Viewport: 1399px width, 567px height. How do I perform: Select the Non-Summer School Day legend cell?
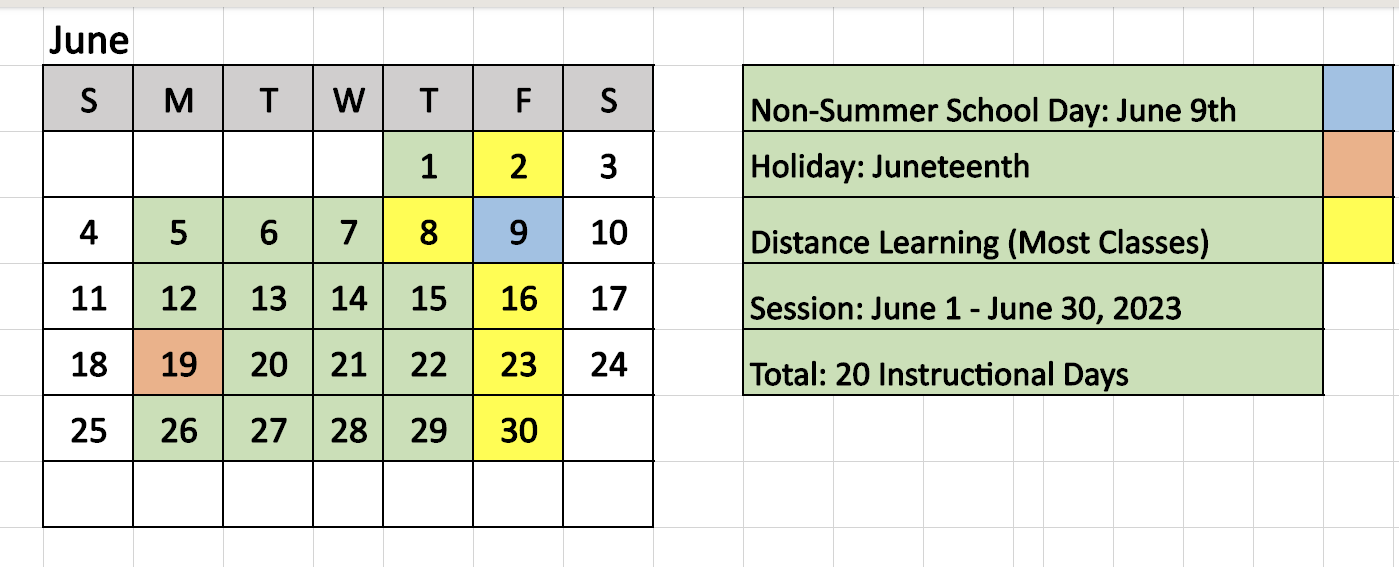(x=1033, y=99)
